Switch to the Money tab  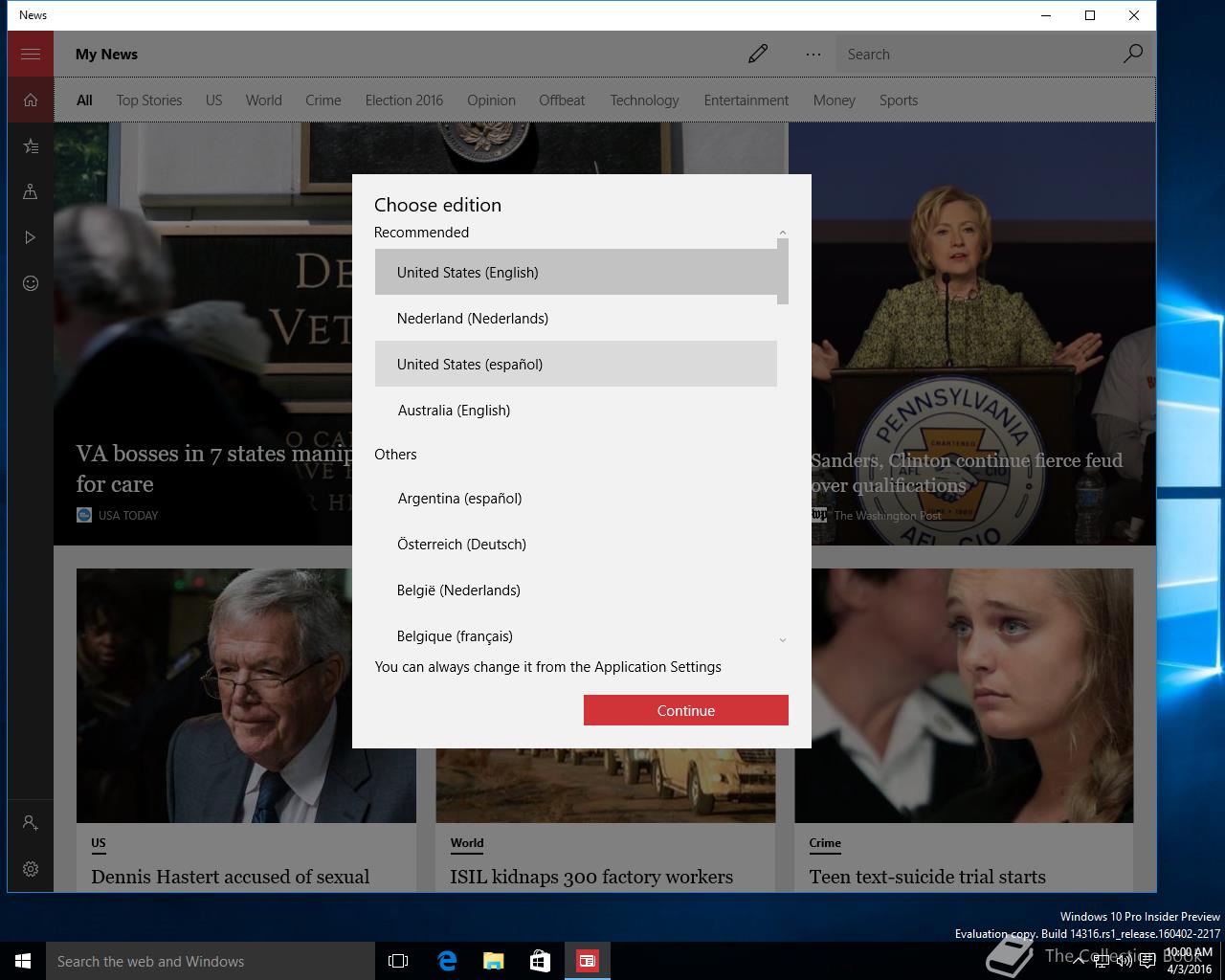tap(835, 100)
